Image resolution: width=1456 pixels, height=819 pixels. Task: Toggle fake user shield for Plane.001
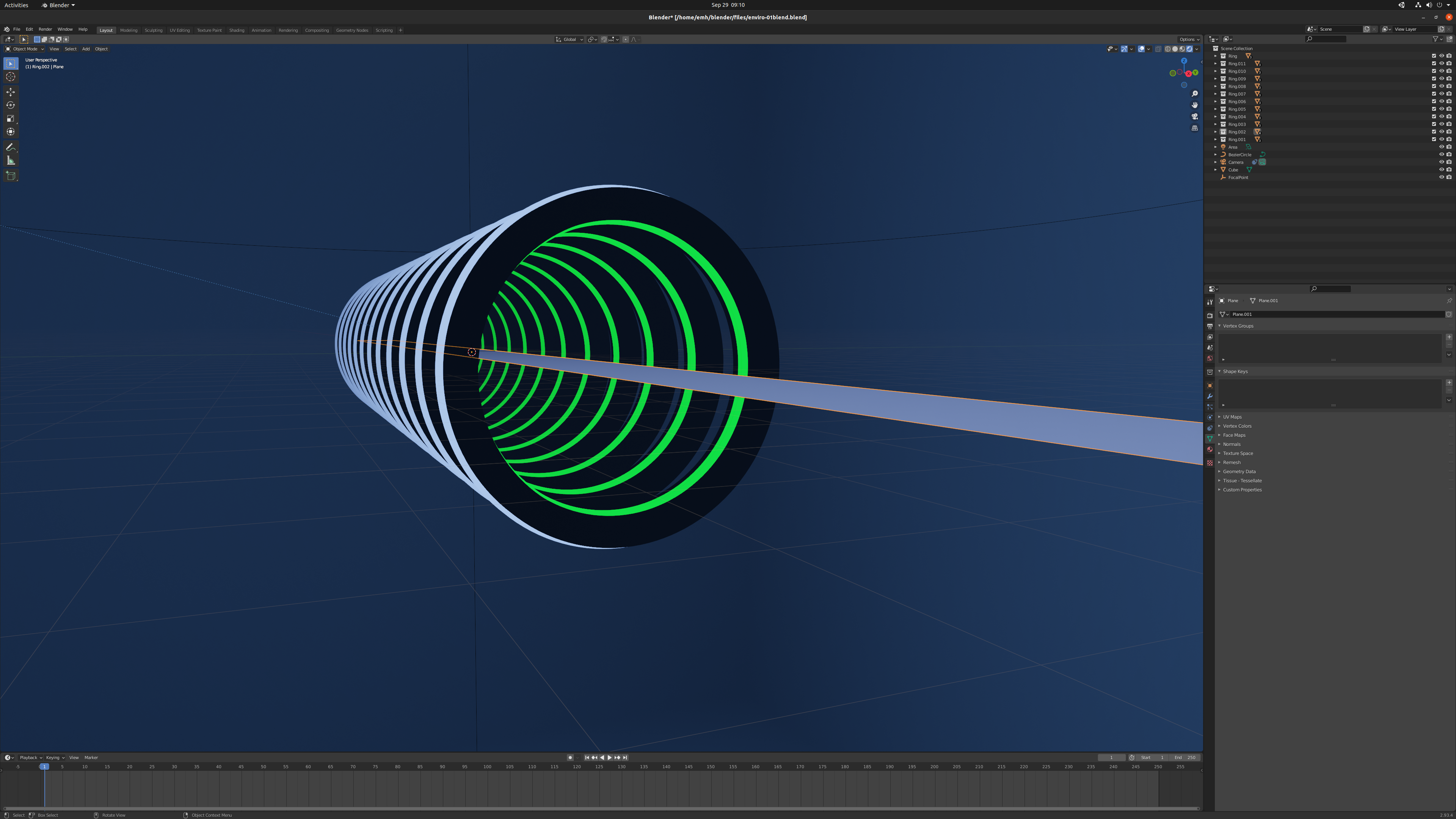(x=1449, y=314)
